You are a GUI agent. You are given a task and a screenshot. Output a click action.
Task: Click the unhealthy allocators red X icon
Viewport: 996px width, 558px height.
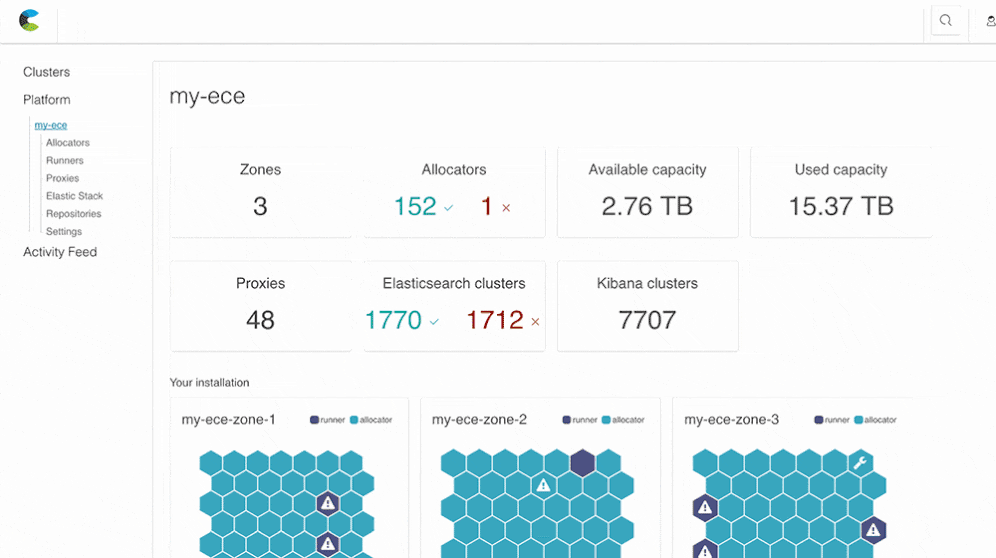(506, 208)
